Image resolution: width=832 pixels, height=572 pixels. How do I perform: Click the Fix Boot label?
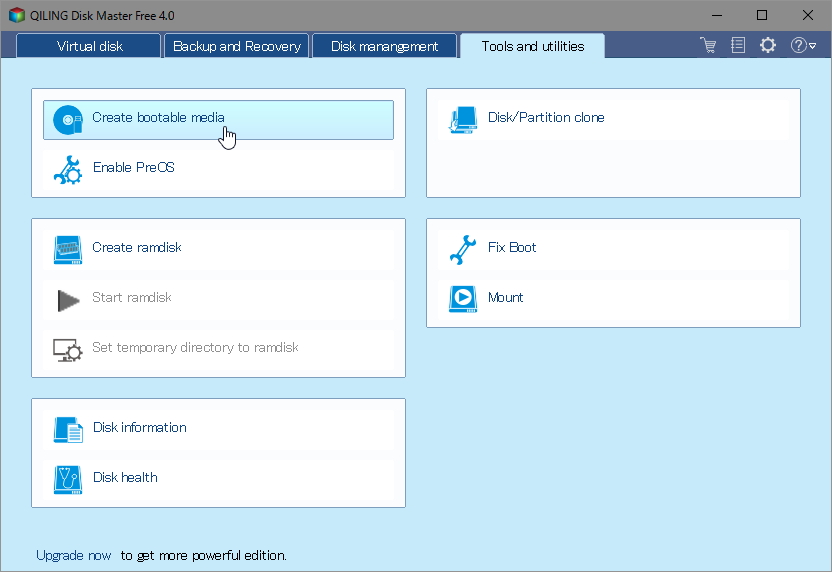512,247
